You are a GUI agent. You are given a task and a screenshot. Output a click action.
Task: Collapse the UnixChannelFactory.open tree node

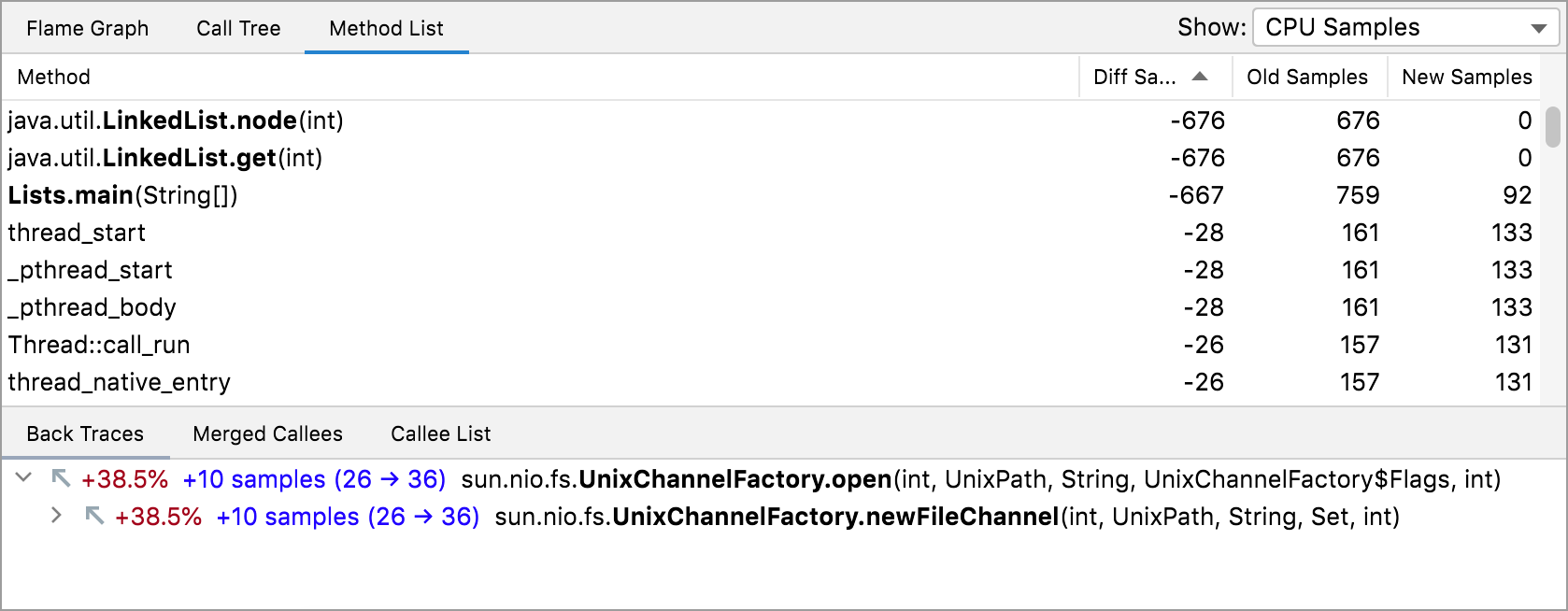coord(24,478)
